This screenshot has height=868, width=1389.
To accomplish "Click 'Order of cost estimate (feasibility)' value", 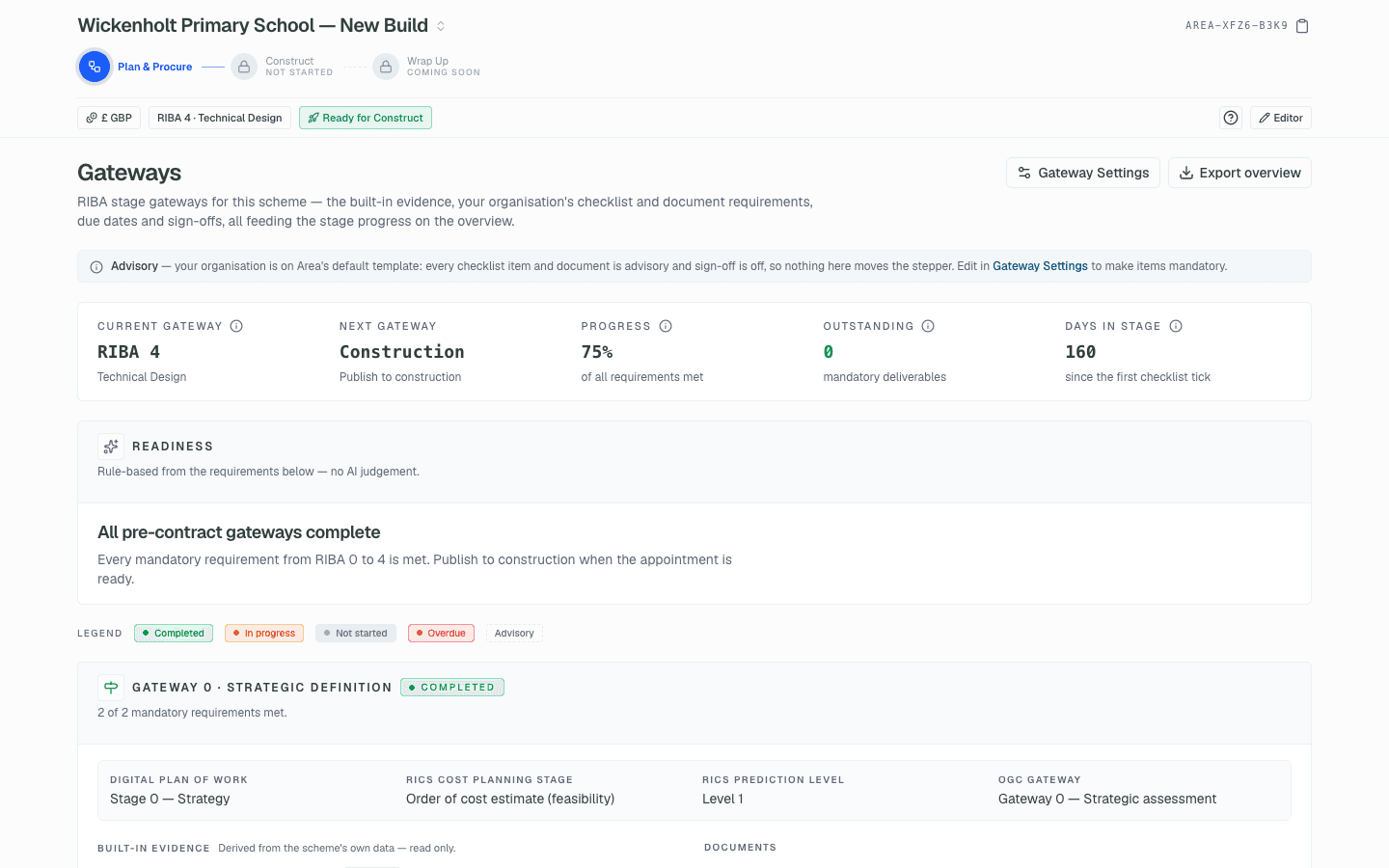I will click(510, 799).
